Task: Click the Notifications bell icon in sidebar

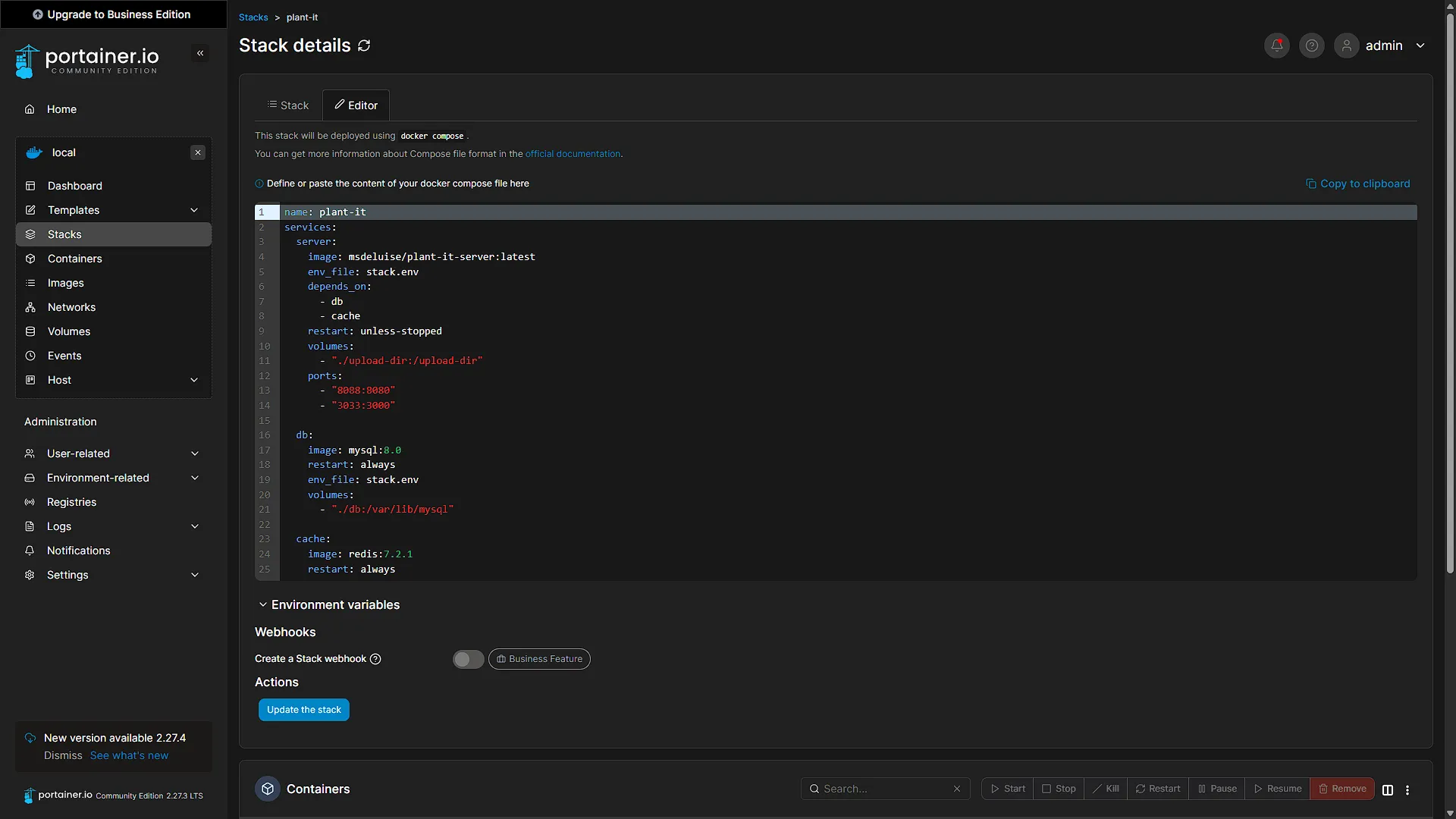Action: click(x=30, y=551)
